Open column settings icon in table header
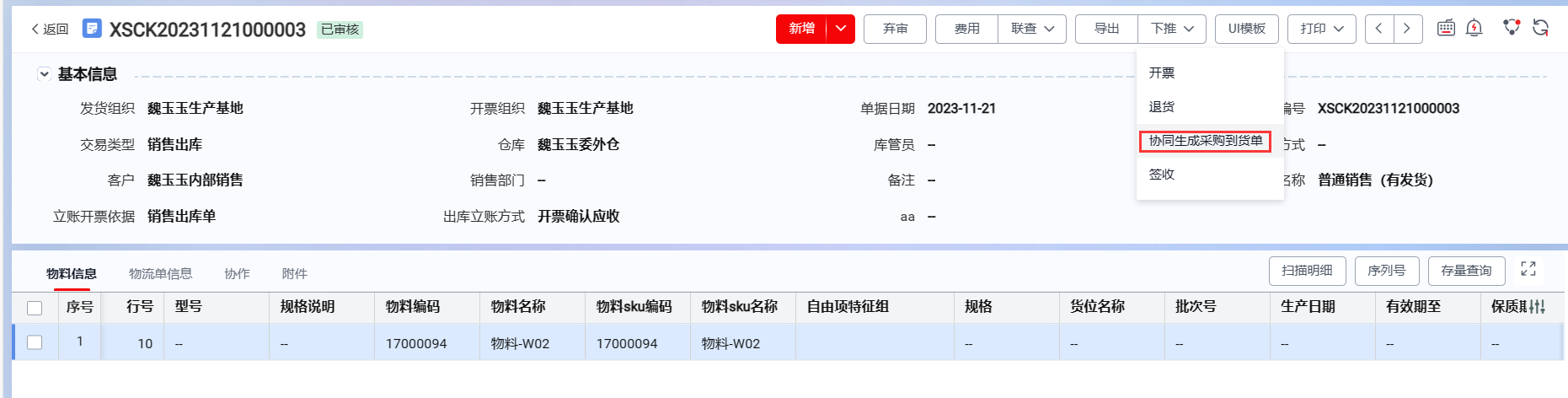The image size is (1568, 398). click(1538, 307)
